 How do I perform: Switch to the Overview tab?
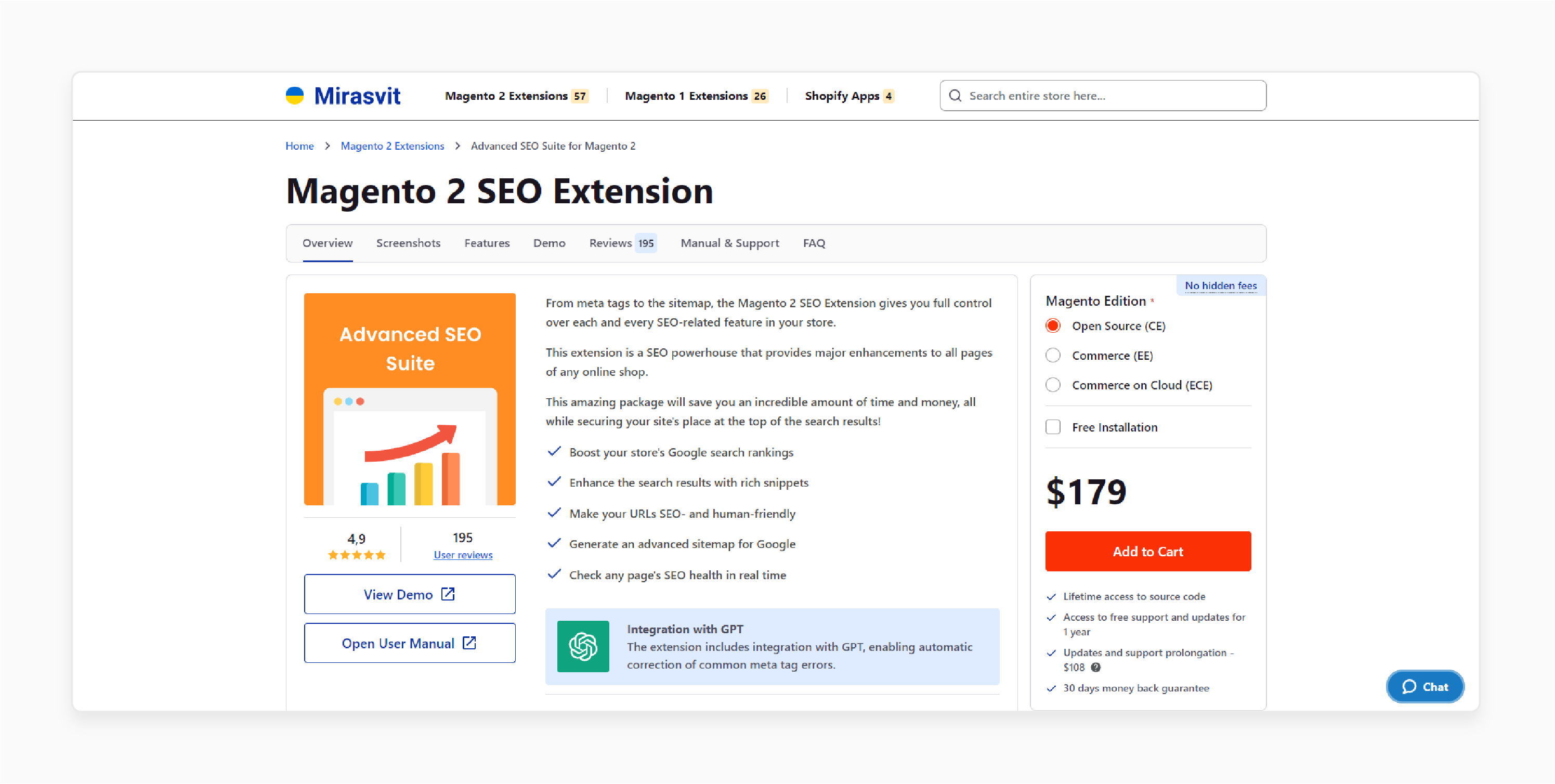(x=328, y=243)
